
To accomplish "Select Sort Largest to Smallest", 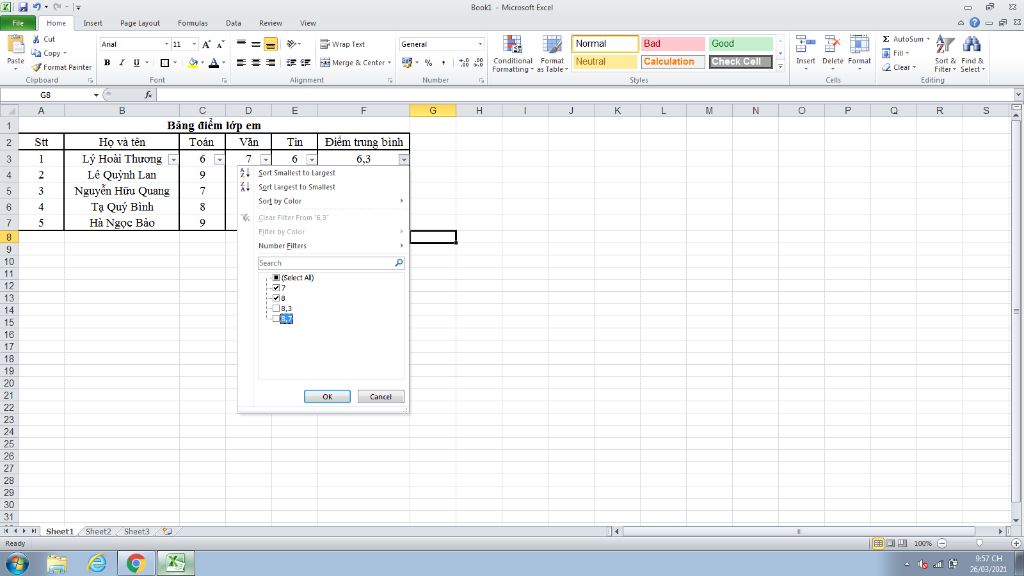I will [x=296, y=187].
